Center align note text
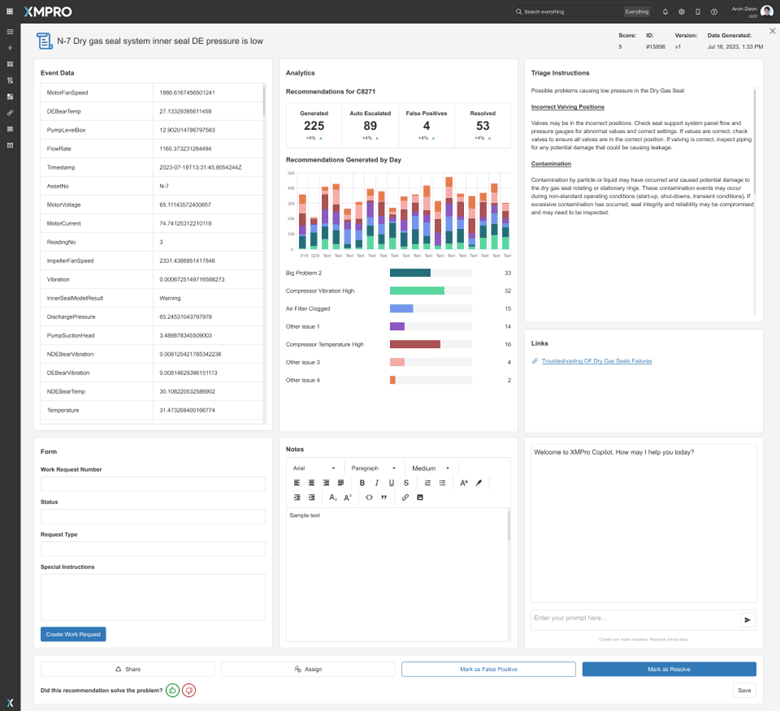This screenshot has width=780, height=711. pyautogui.click(x=311, y=483)
